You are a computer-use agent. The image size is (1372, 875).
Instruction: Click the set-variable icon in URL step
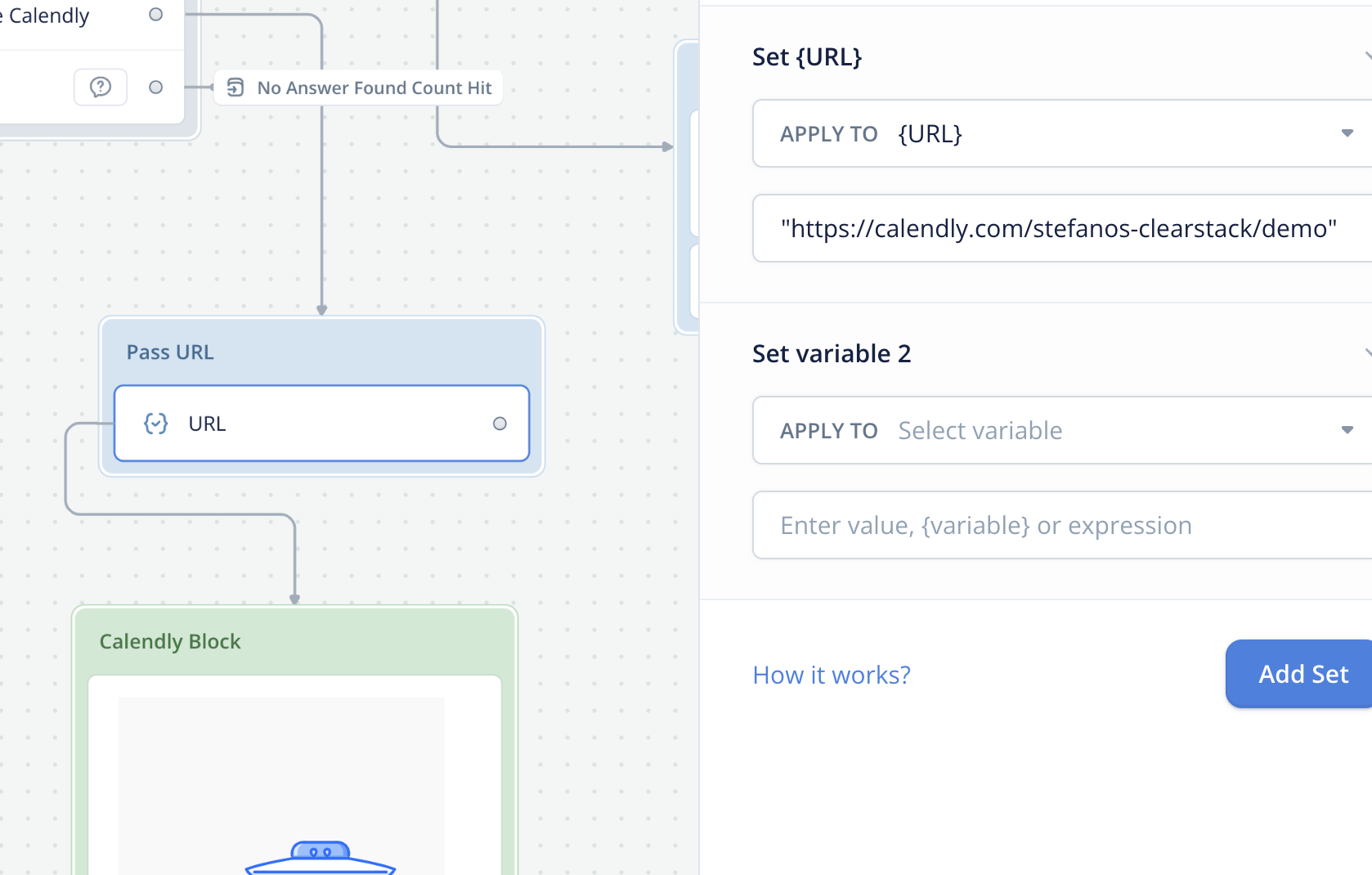156,424
